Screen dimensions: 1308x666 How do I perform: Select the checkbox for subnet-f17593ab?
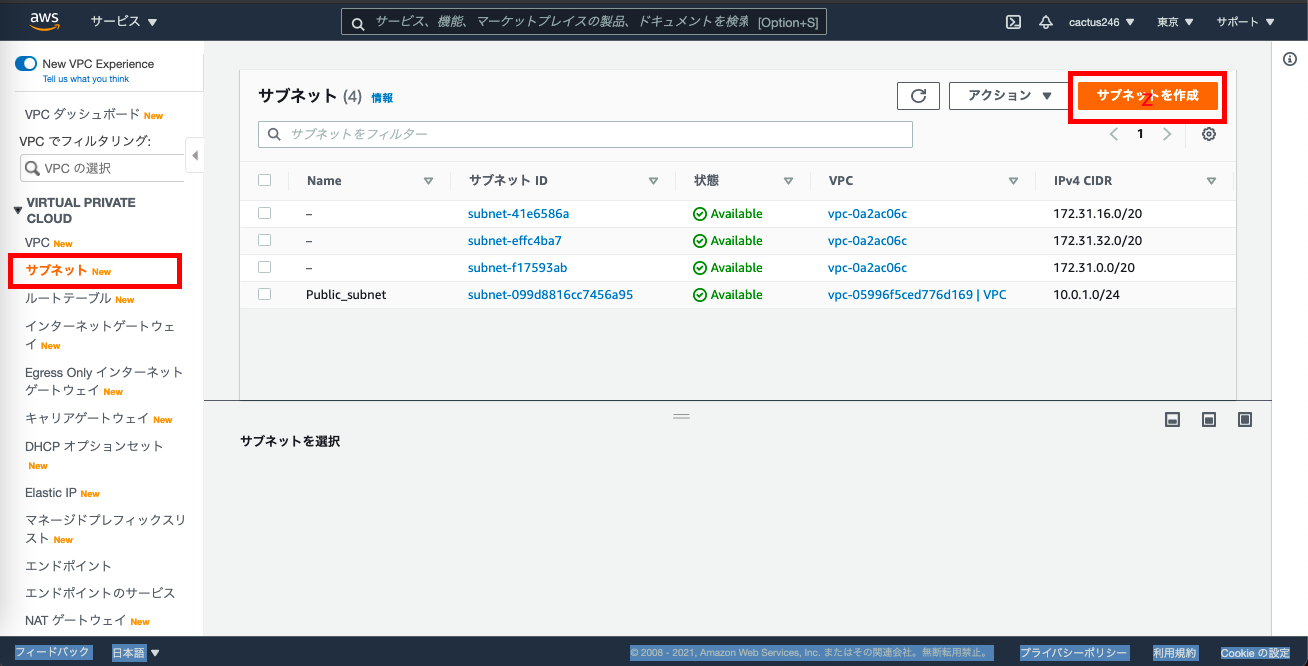pyautogui.click(x=264, y=267)
